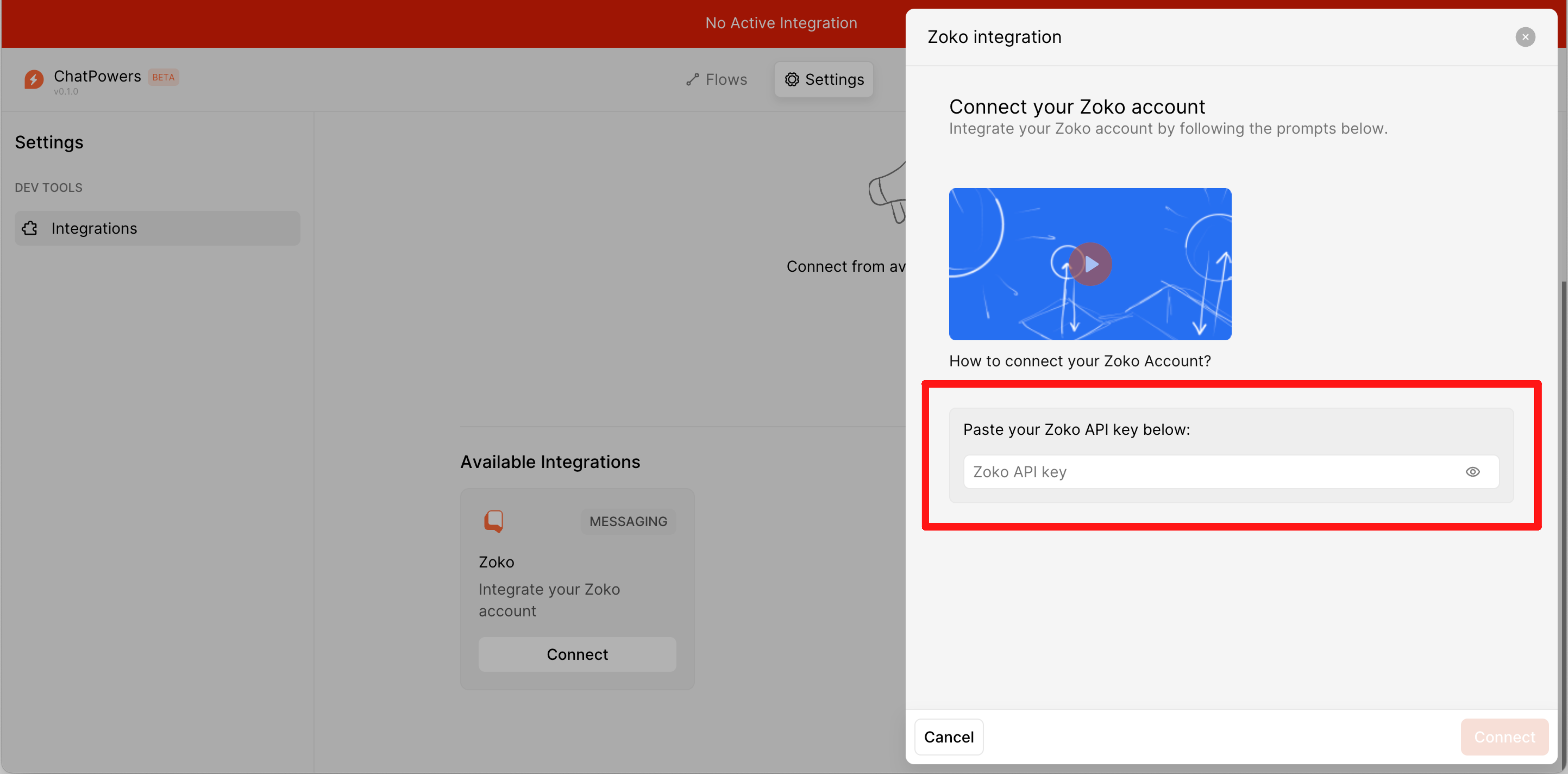This screenshot has height=774, width=1568.
Task: Open the Settings tab
Action: tap(824, 80)
